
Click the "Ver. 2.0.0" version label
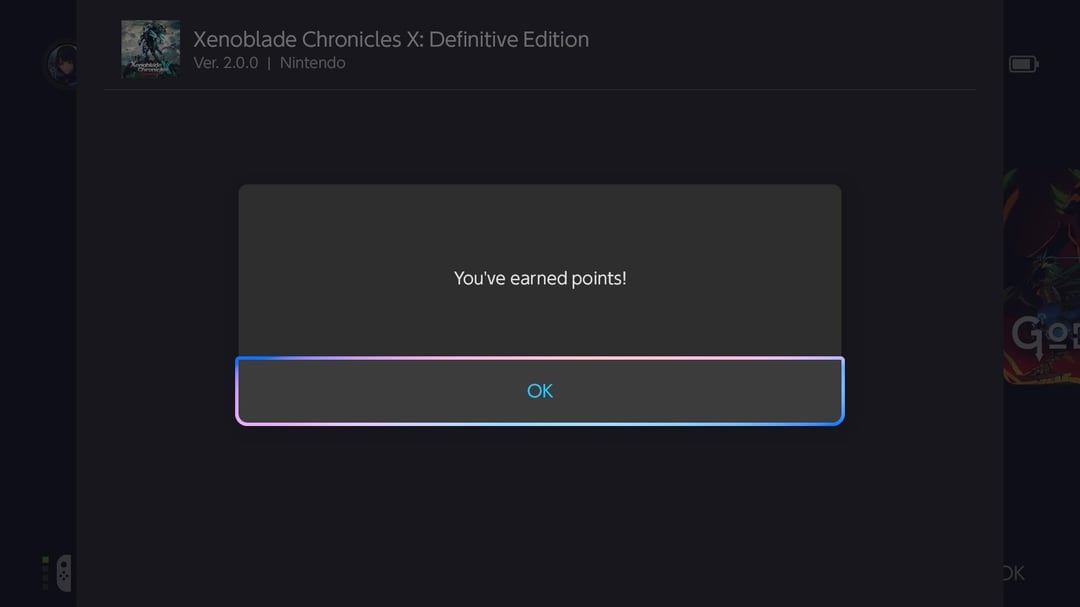(x=226, y=63)
